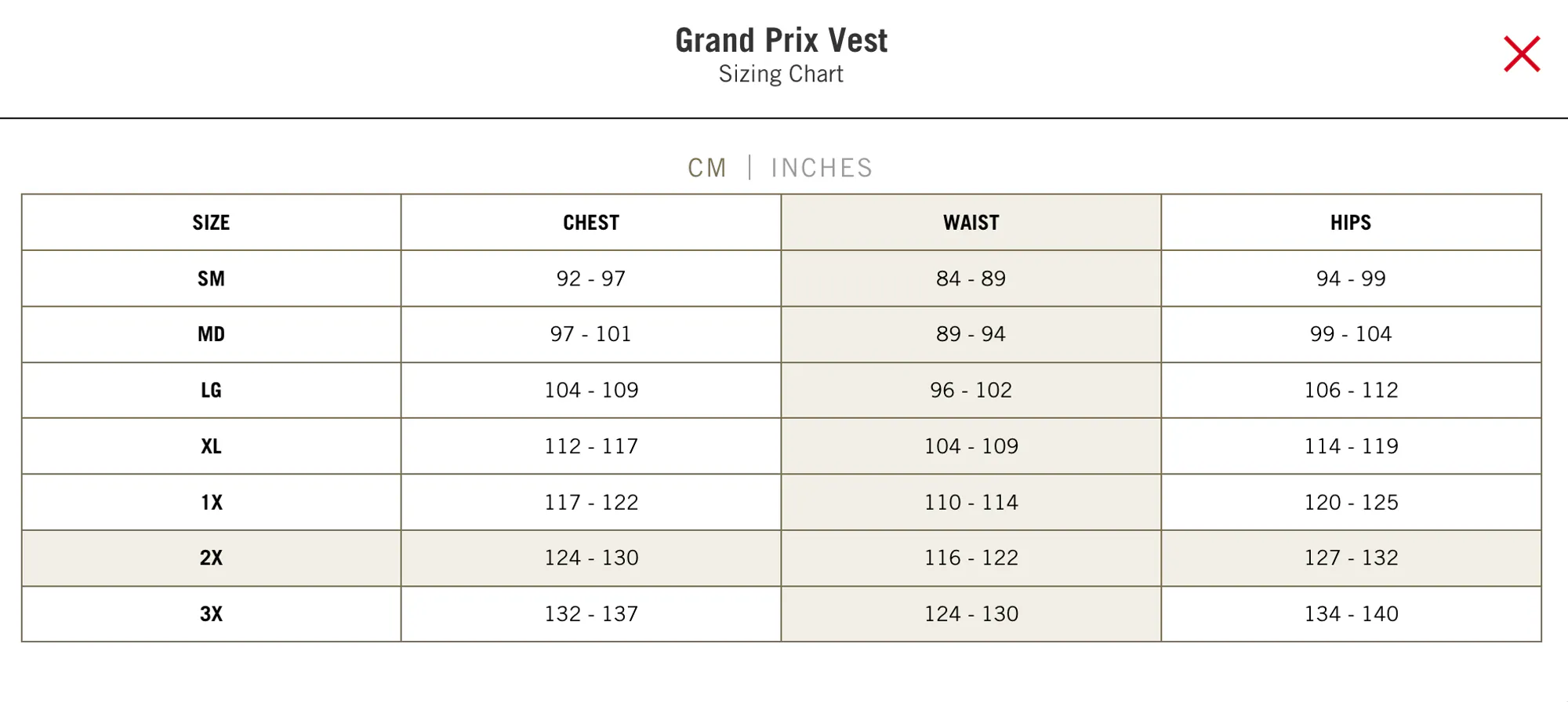Screen dimensions: 1568x702
Task: Select the 1X size row label
Action: tap(212, 502)
